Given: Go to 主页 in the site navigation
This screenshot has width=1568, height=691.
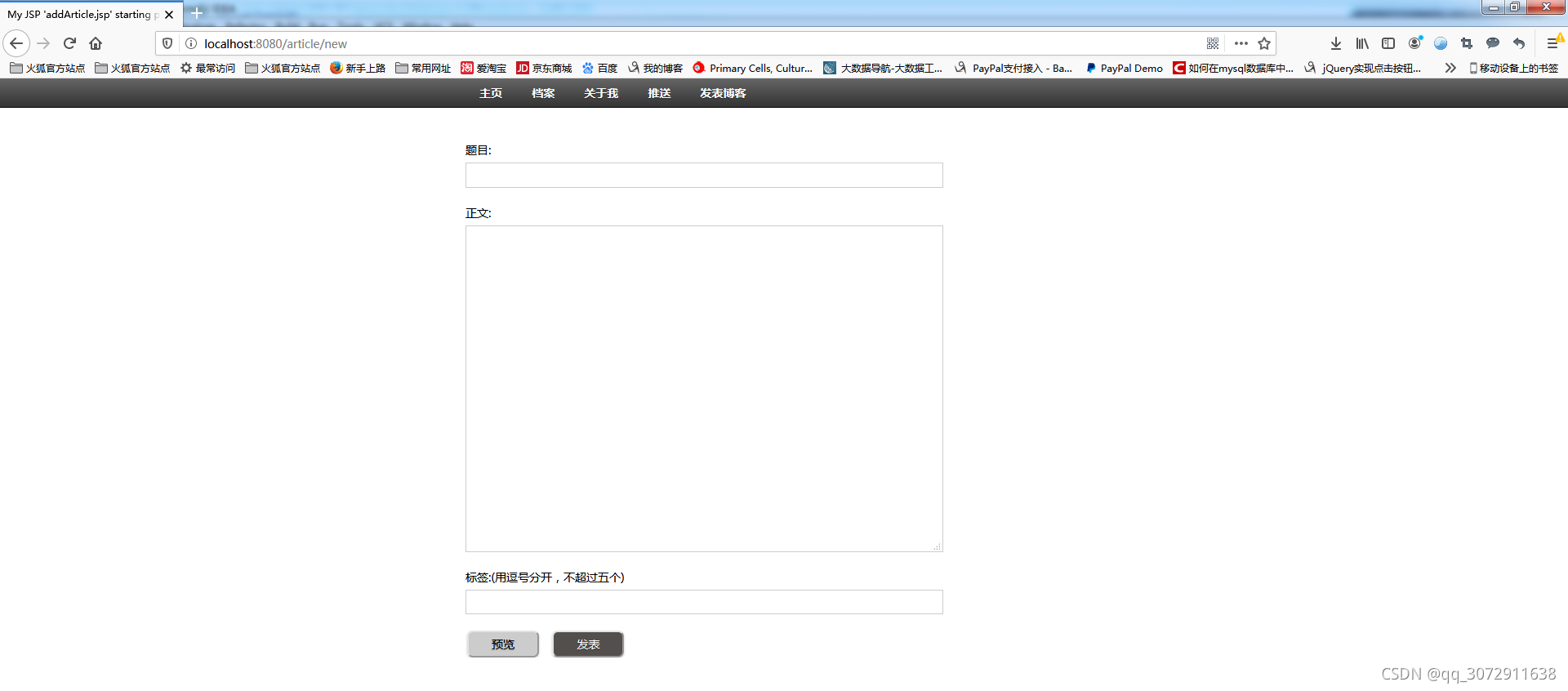Looking at the screenshot, I should pos(491,93).
